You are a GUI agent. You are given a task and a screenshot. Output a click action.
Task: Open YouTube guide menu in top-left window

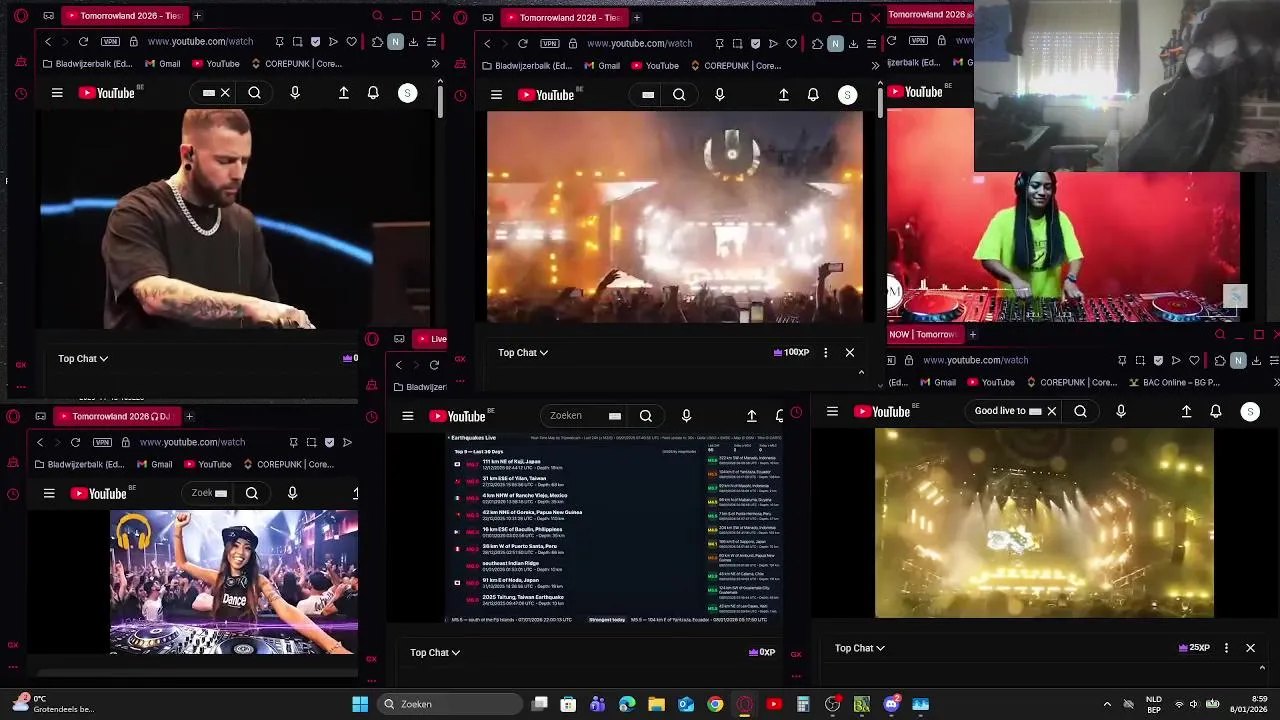[57, 93]
